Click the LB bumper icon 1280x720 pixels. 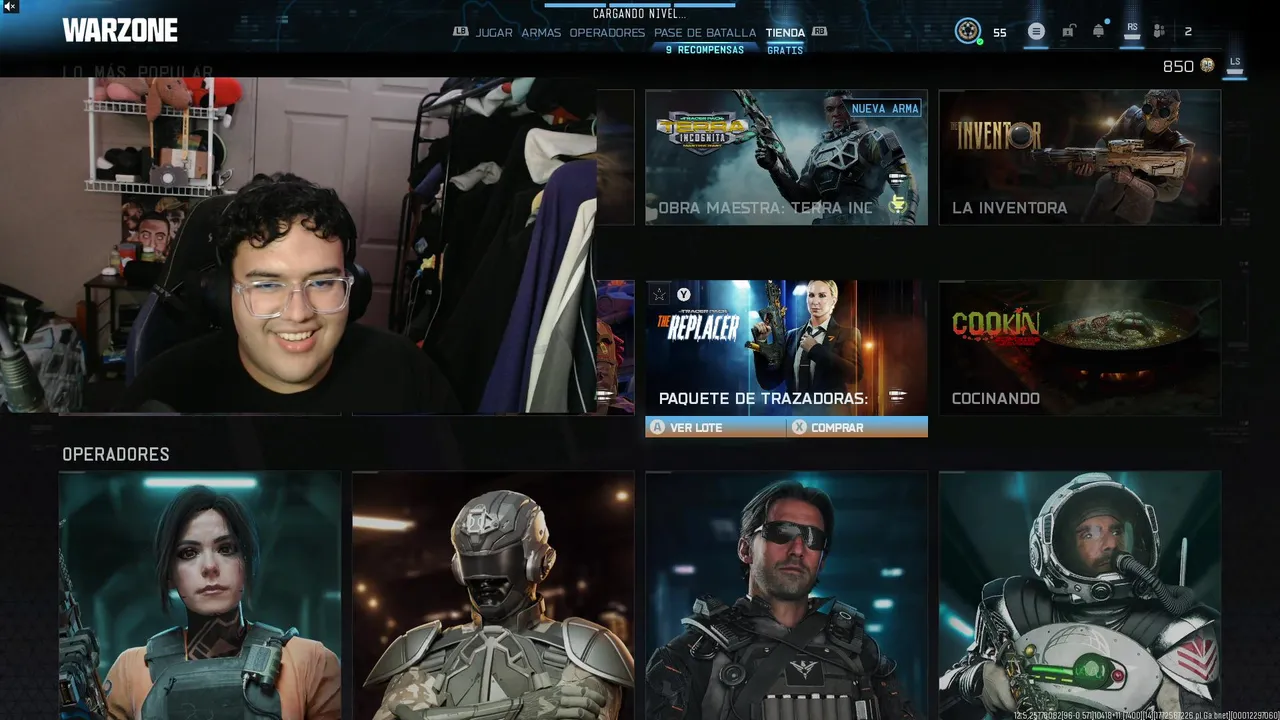(460, 32)
